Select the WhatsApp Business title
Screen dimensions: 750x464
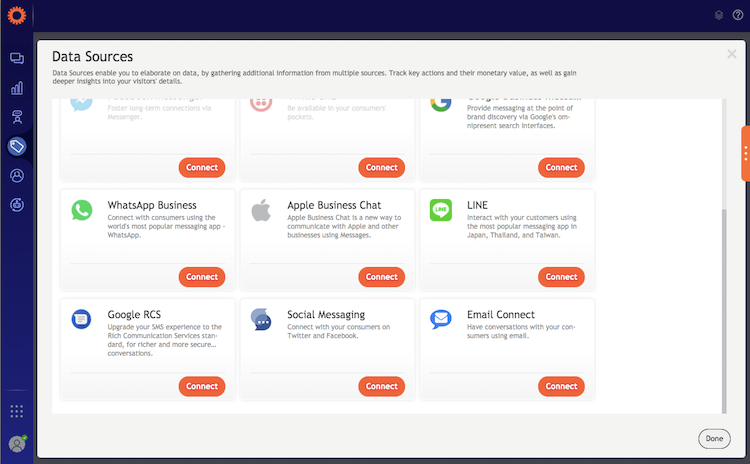152,205
